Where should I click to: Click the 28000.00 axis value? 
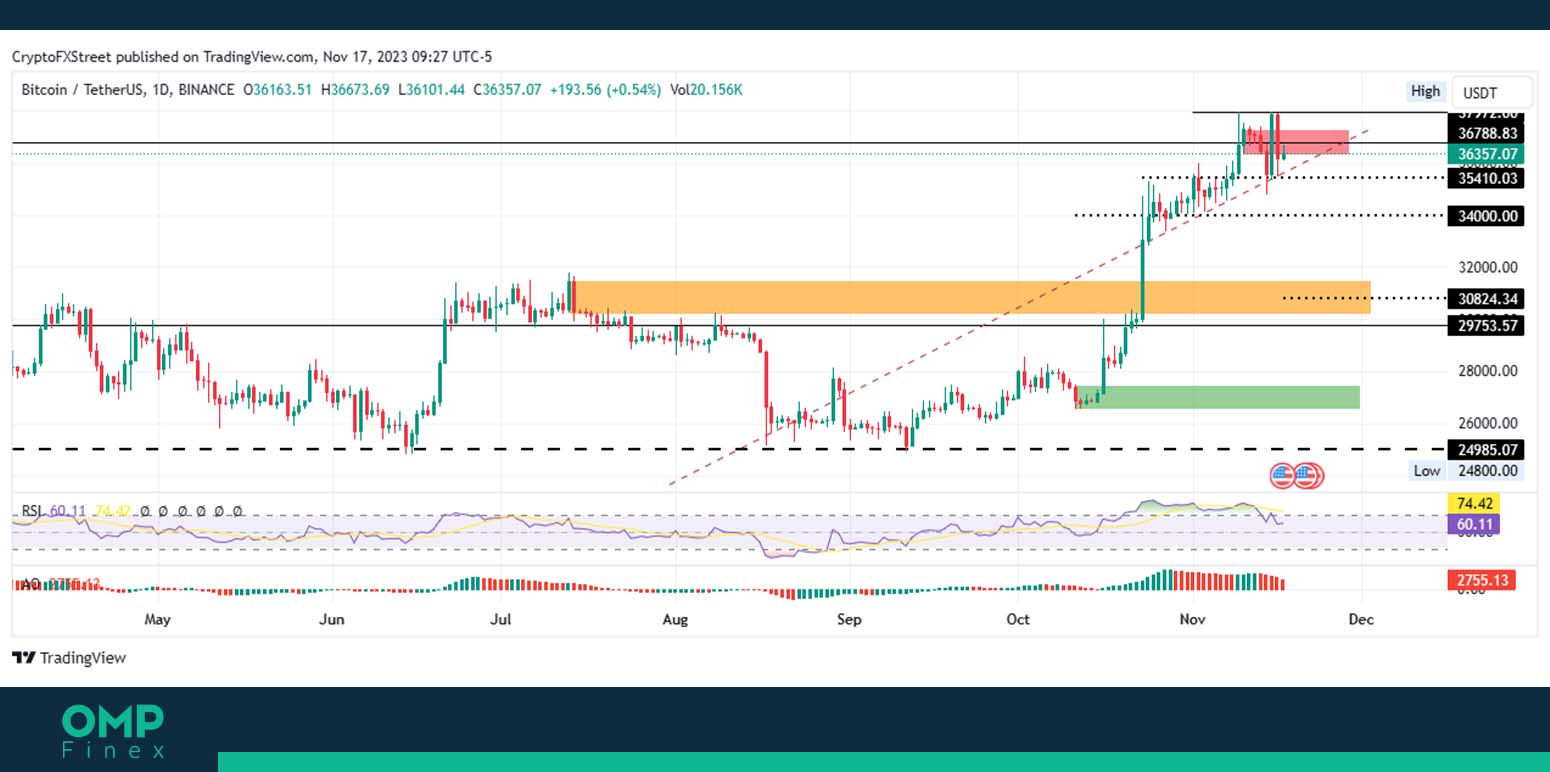[x=1488, y=371]
